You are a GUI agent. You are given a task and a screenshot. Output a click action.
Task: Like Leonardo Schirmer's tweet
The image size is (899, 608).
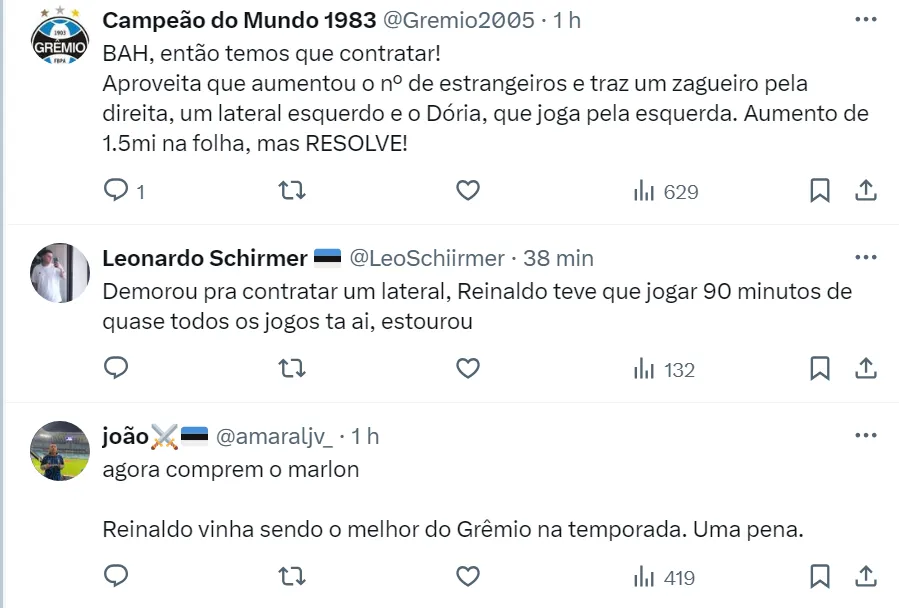point(467,369)
